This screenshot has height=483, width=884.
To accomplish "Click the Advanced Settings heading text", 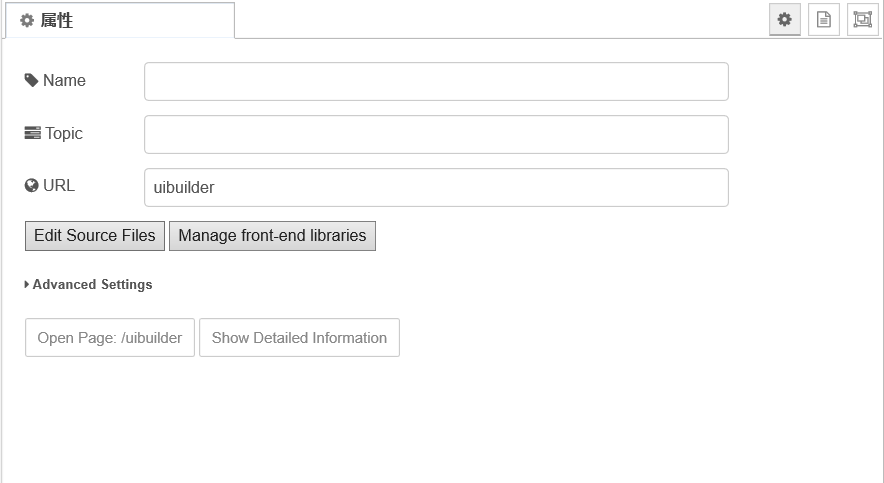I will pyautogui.click(x=92, y=285).
